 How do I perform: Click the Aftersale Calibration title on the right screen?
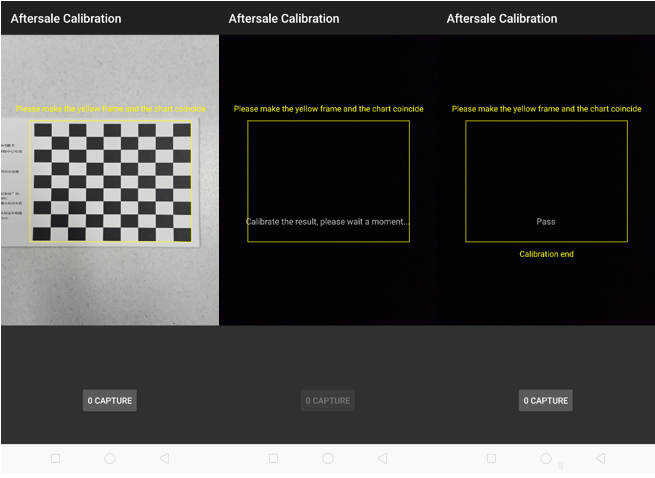502,19
